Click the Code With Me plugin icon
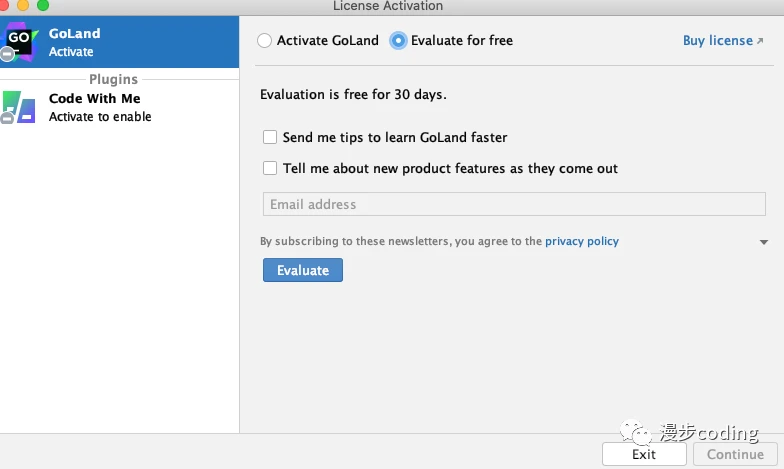Screen dimensions: 784x469 tap(19, 106)
